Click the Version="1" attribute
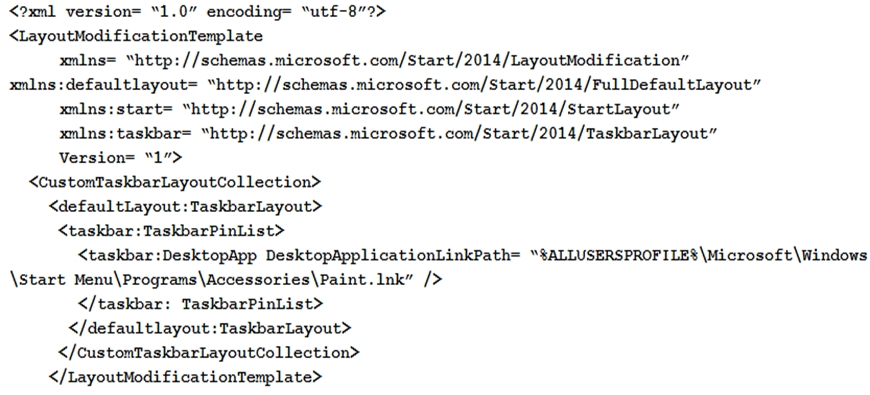This screenshot has width=870, height=395. tap(120, 158)
